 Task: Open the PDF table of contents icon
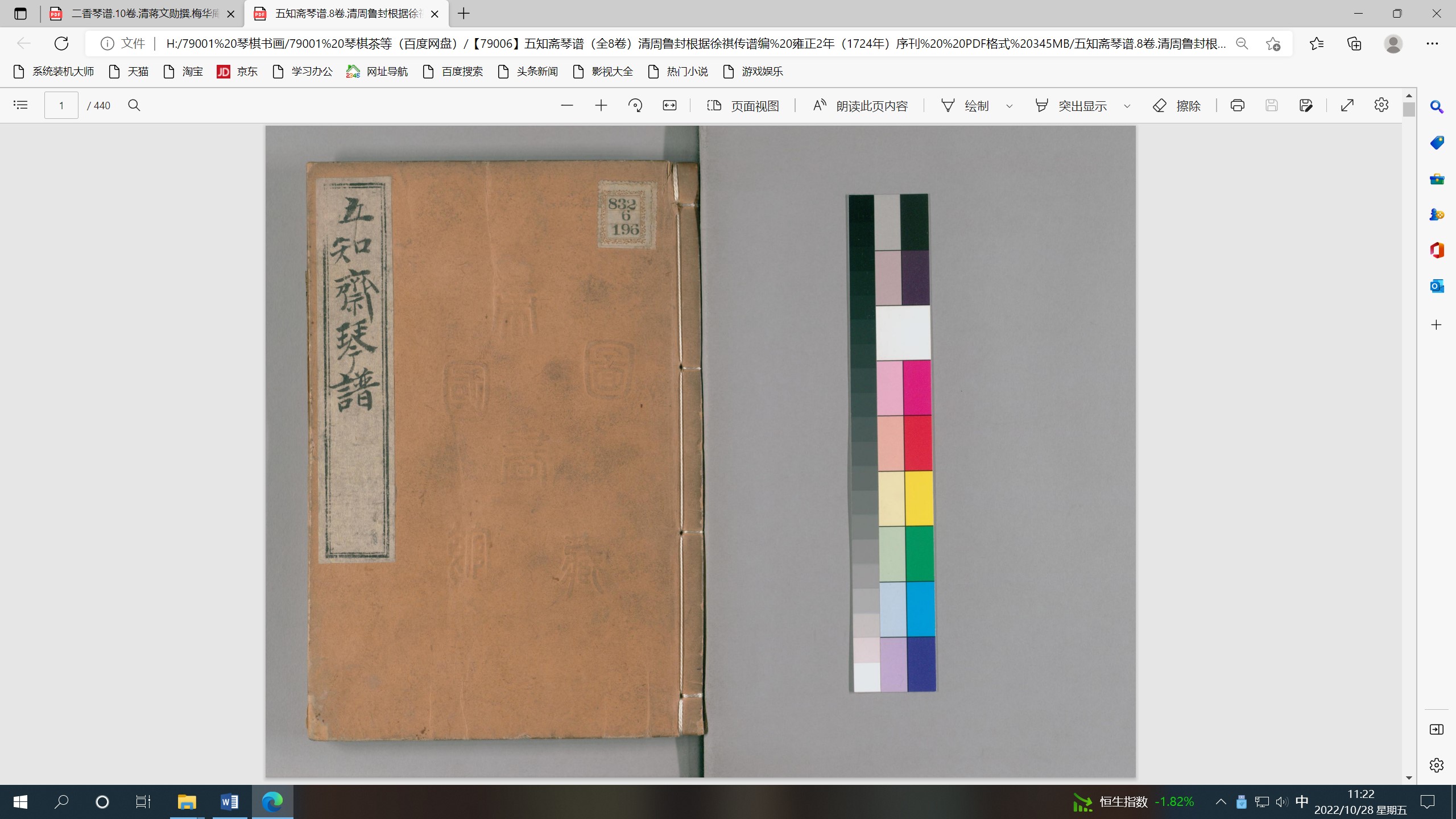20,105
